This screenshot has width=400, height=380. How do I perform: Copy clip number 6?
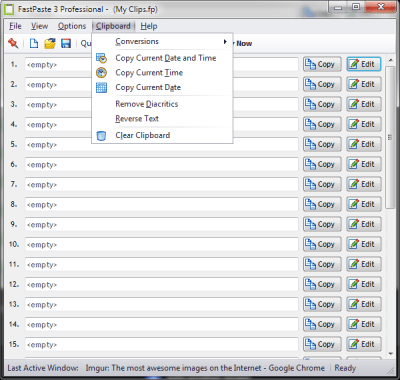[x=322, y=164]
